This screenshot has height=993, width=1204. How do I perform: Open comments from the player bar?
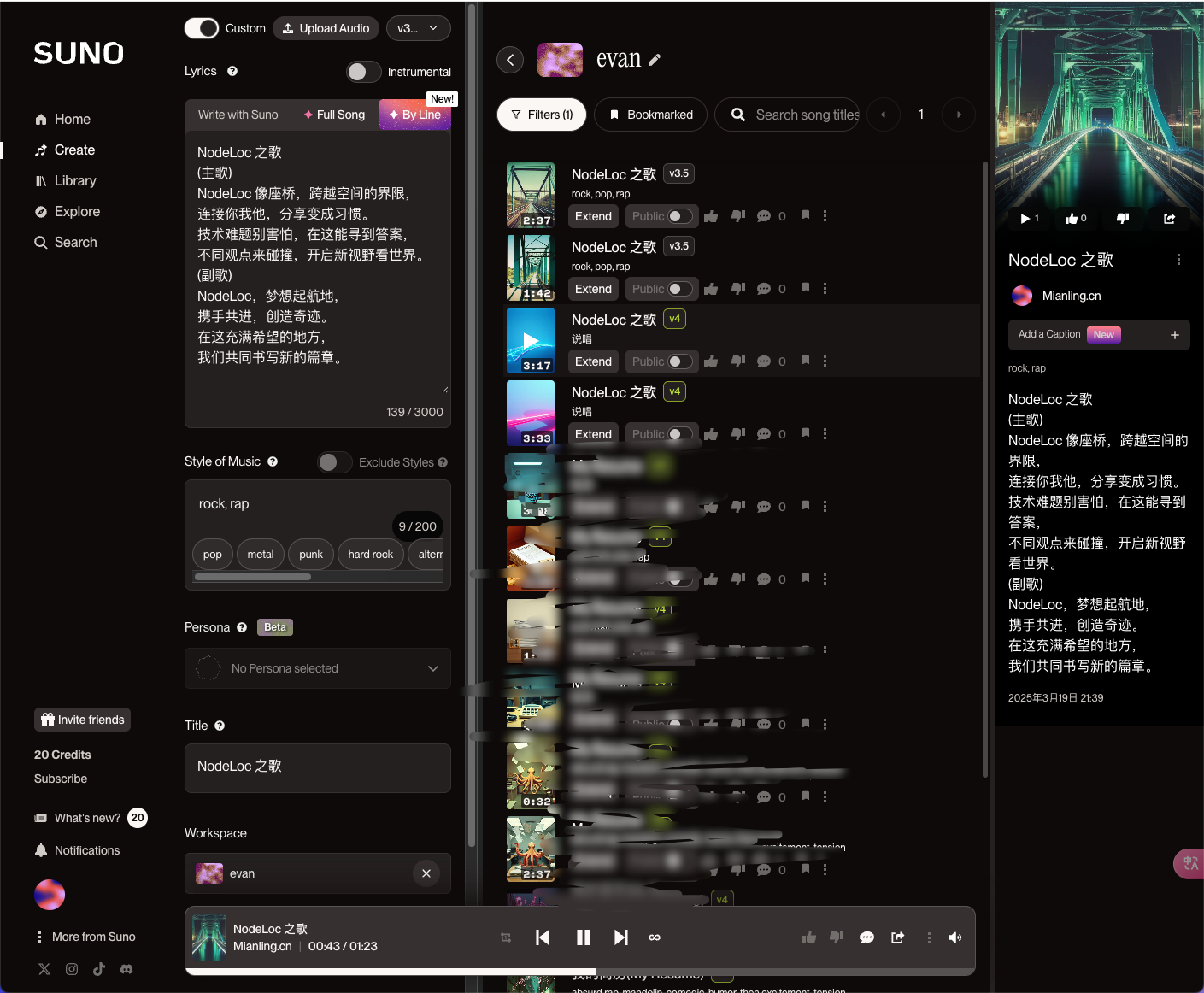tap(867, 937)
